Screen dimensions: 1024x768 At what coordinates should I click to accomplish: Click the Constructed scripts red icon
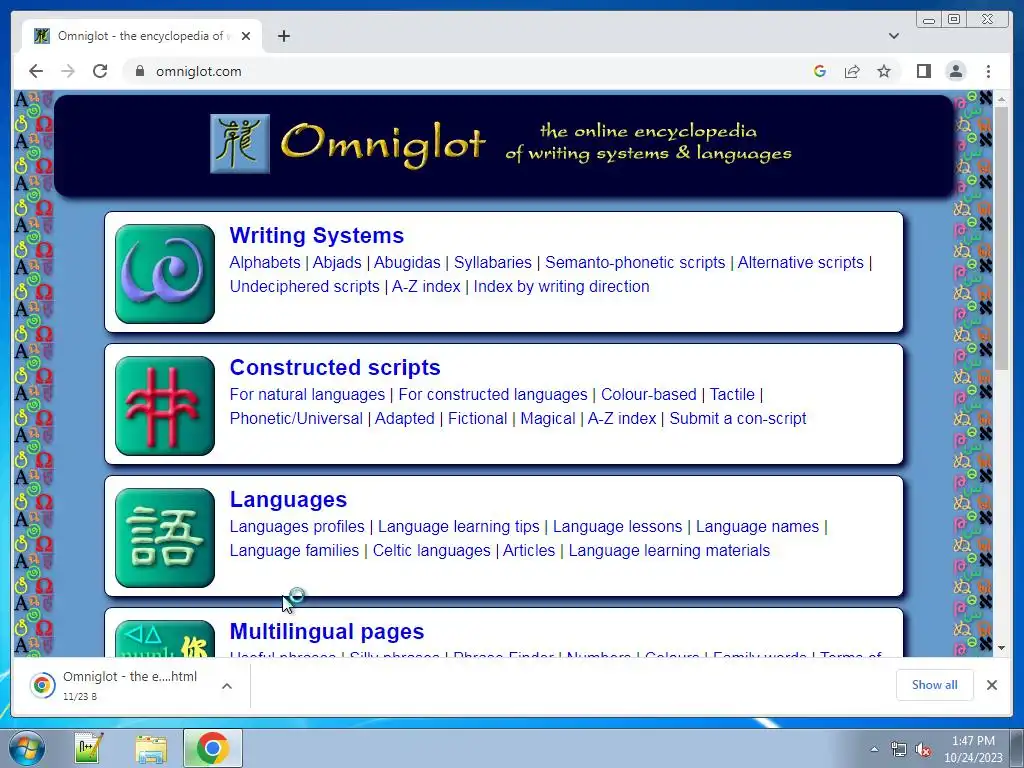(x=165, y=406)
